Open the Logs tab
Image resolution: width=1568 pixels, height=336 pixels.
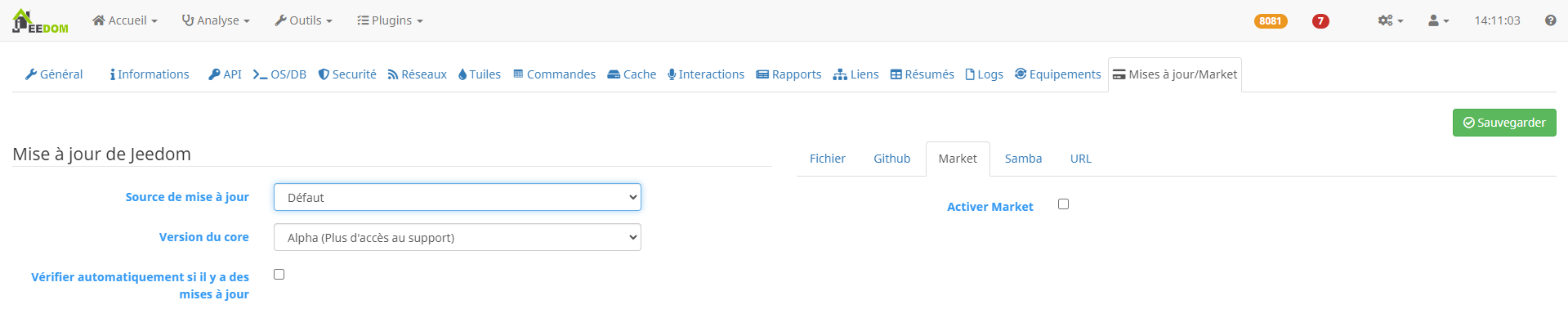(x=985, y=74)
